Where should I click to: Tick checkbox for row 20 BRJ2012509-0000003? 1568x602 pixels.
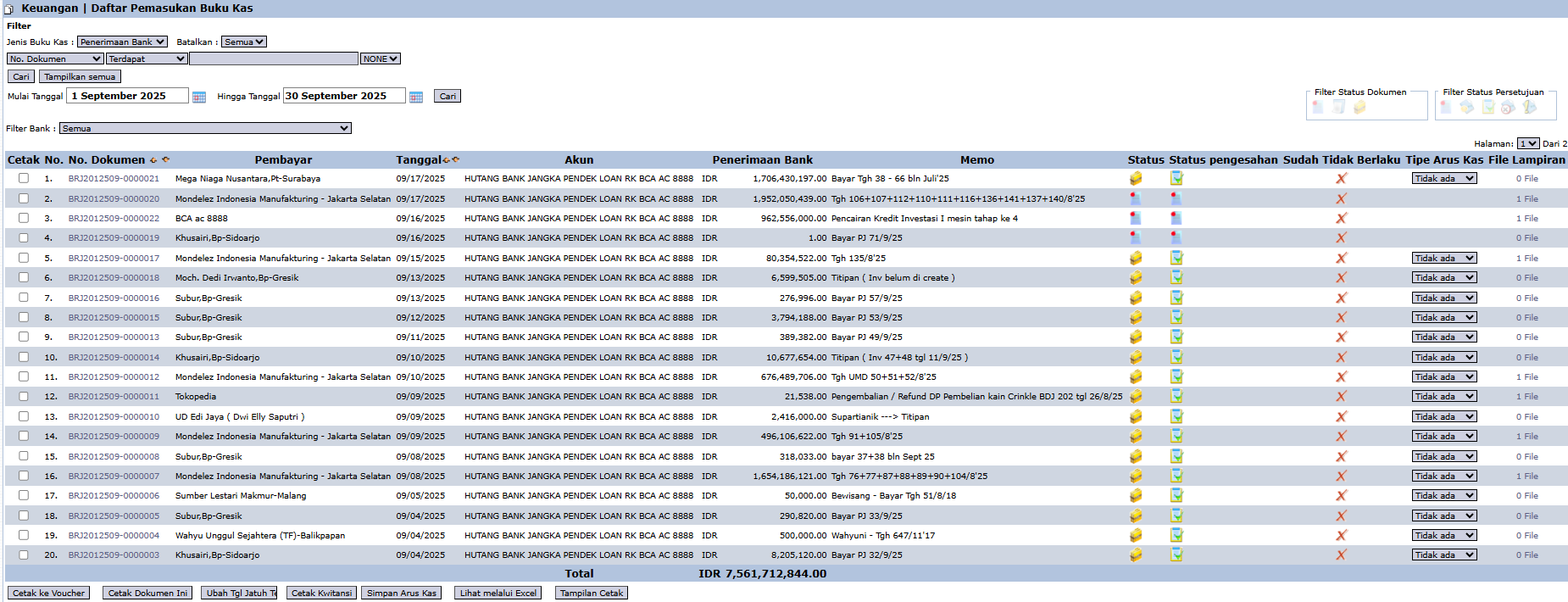pos(24,555)
